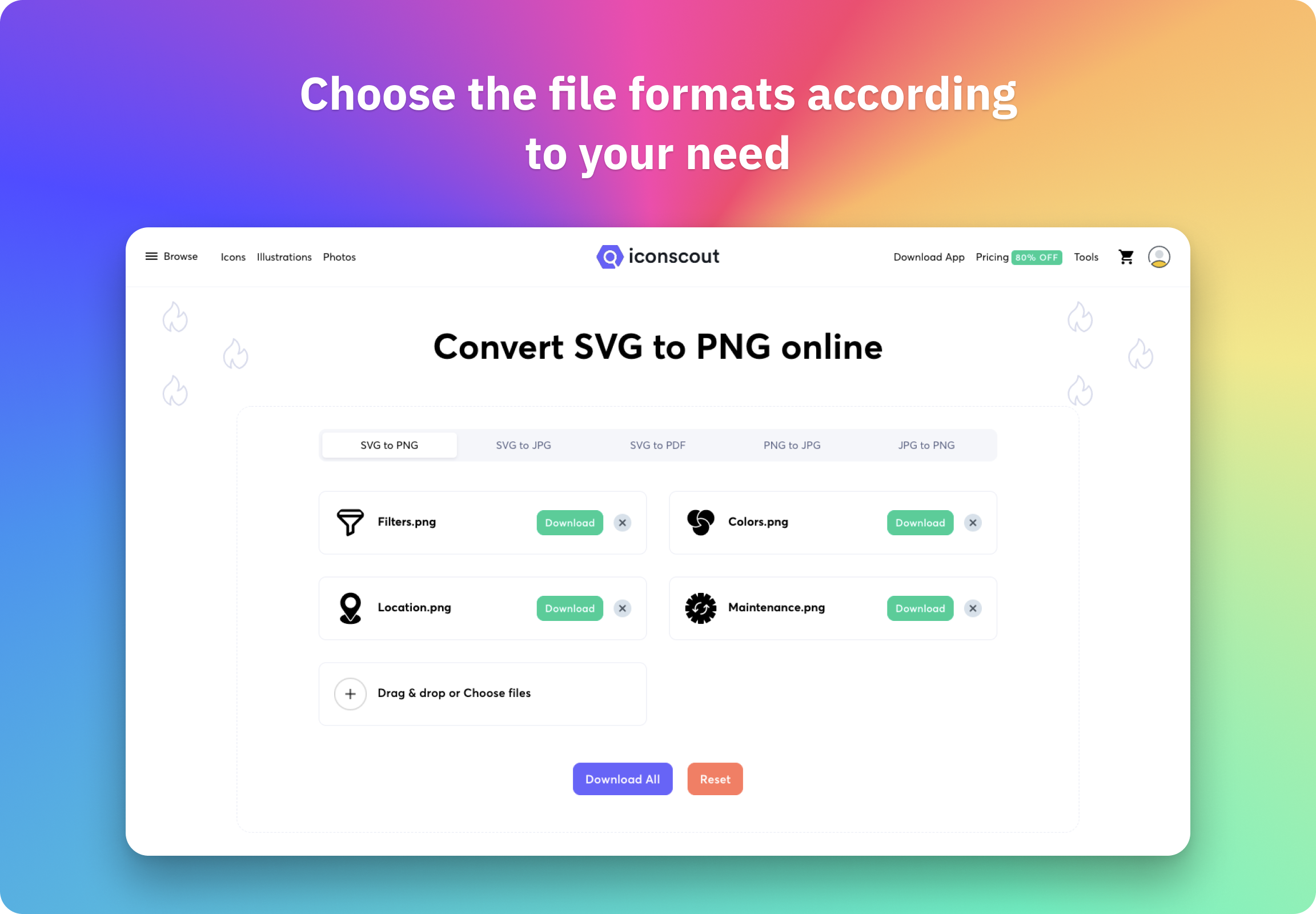Click the Colors.png swirl icon
The height and width of the screenshot is (914, 1316).
[x=700, y=521]
